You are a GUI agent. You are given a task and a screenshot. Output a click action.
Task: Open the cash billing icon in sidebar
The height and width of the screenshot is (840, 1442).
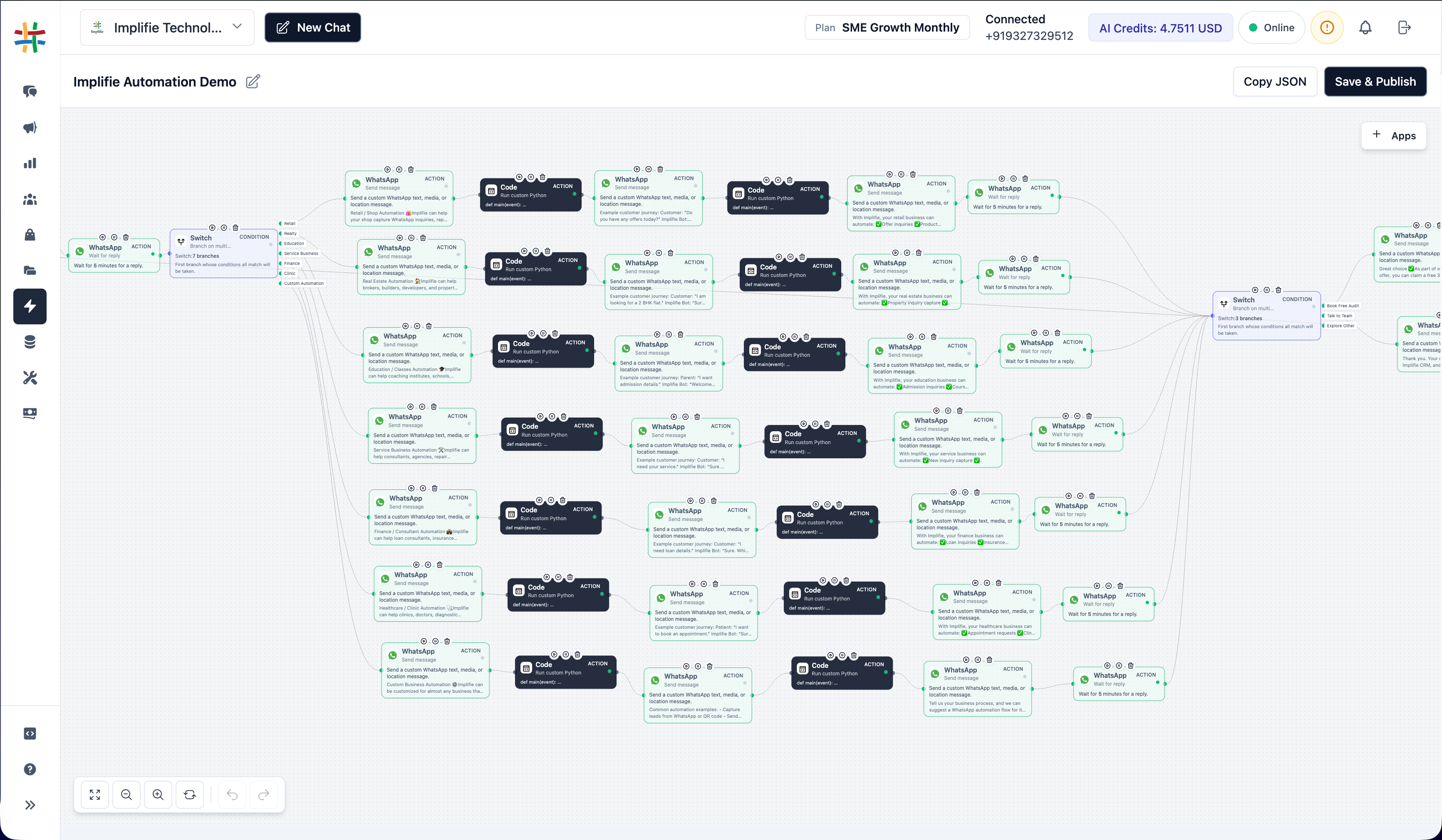point(30,413)
